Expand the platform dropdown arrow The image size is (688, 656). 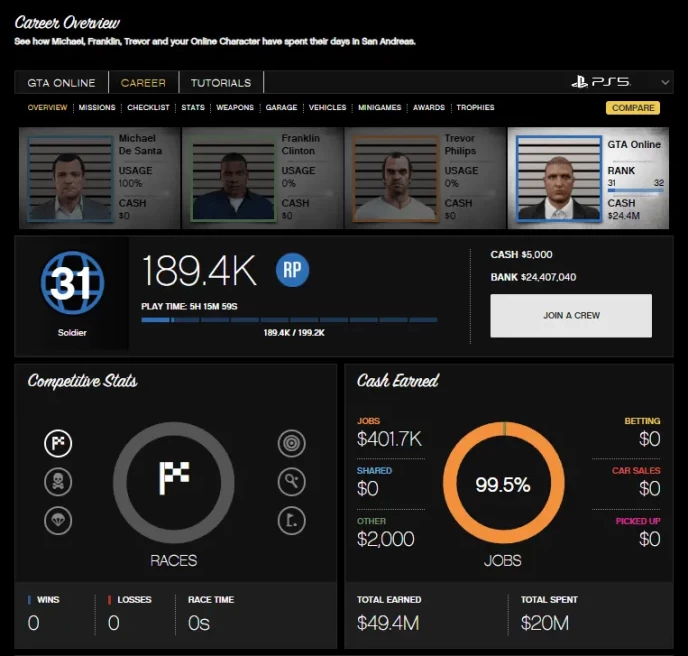[665, 82]
